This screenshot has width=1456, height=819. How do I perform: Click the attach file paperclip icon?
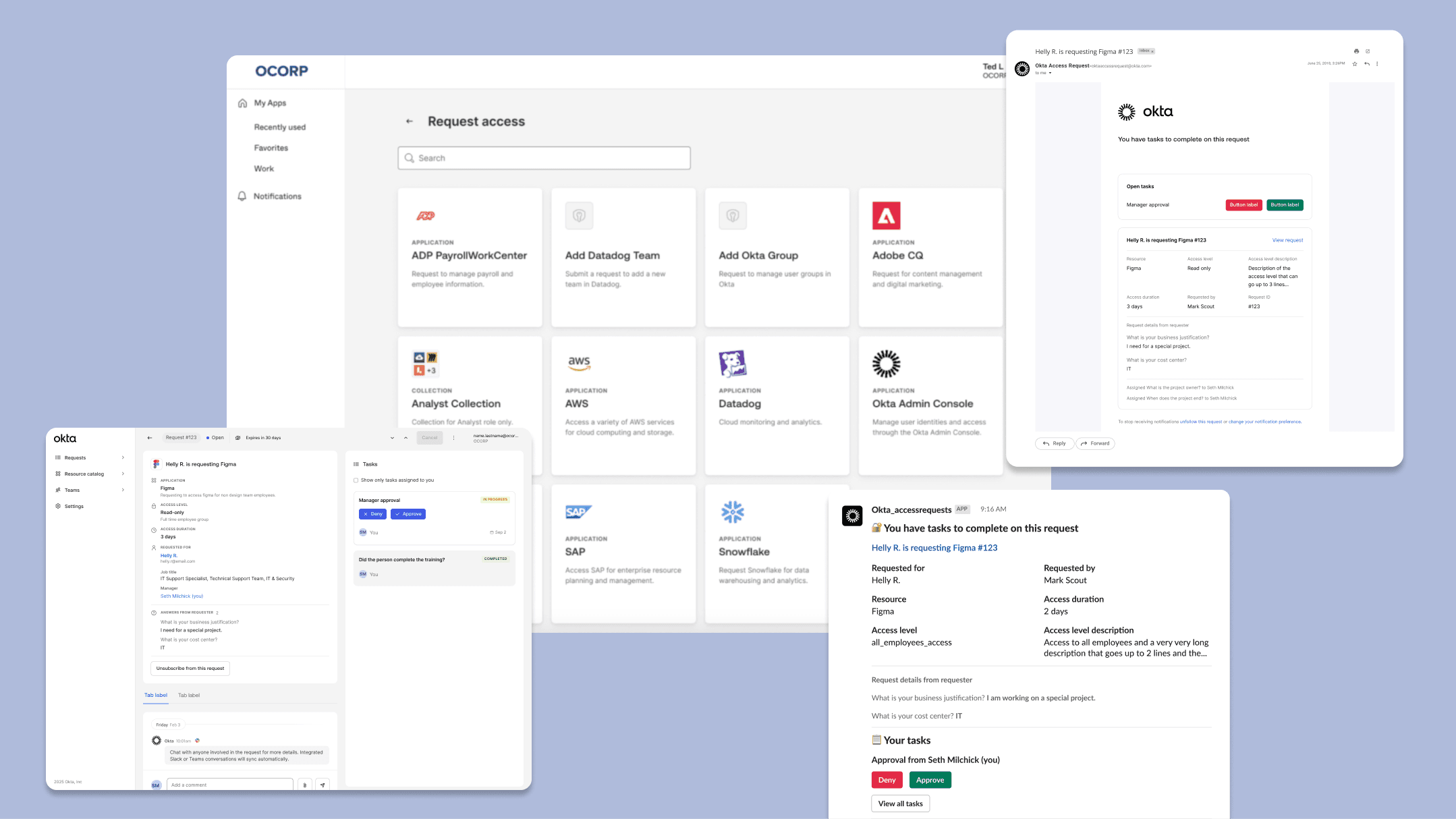[x=304, y=785]
